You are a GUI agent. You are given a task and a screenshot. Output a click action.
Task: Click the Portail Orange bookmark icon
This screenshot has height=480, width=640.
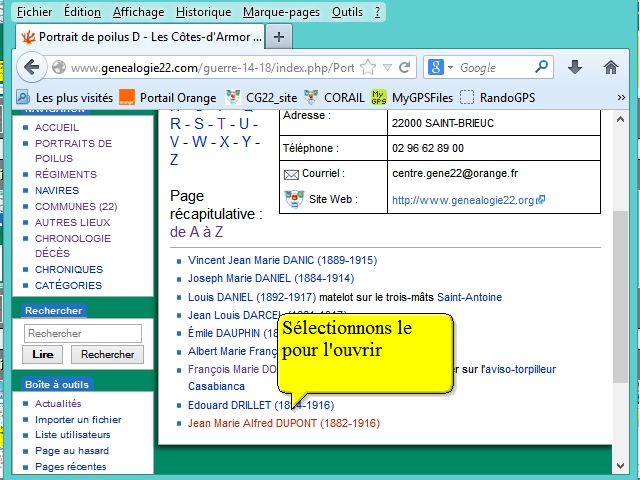pyautogui.click(x=127, y=98)
